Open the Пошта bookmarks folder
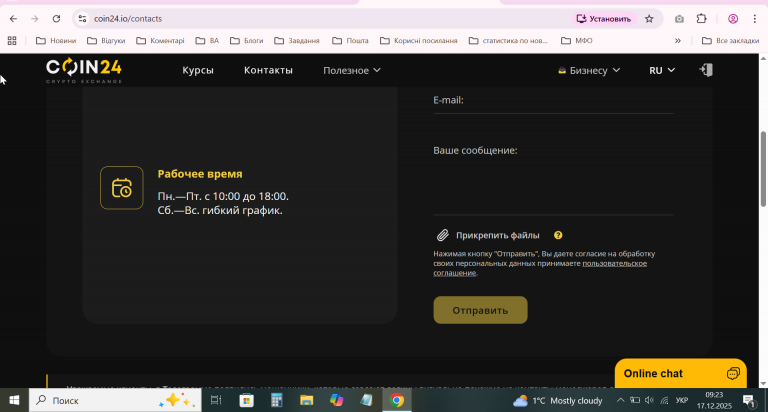The image size is (768, 412). coord(350,41)
